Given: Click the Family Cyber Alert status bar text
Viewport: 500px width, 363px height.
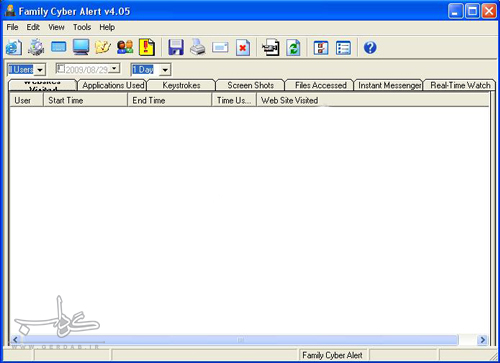Looking at the screenshot, I should point(332,355).
